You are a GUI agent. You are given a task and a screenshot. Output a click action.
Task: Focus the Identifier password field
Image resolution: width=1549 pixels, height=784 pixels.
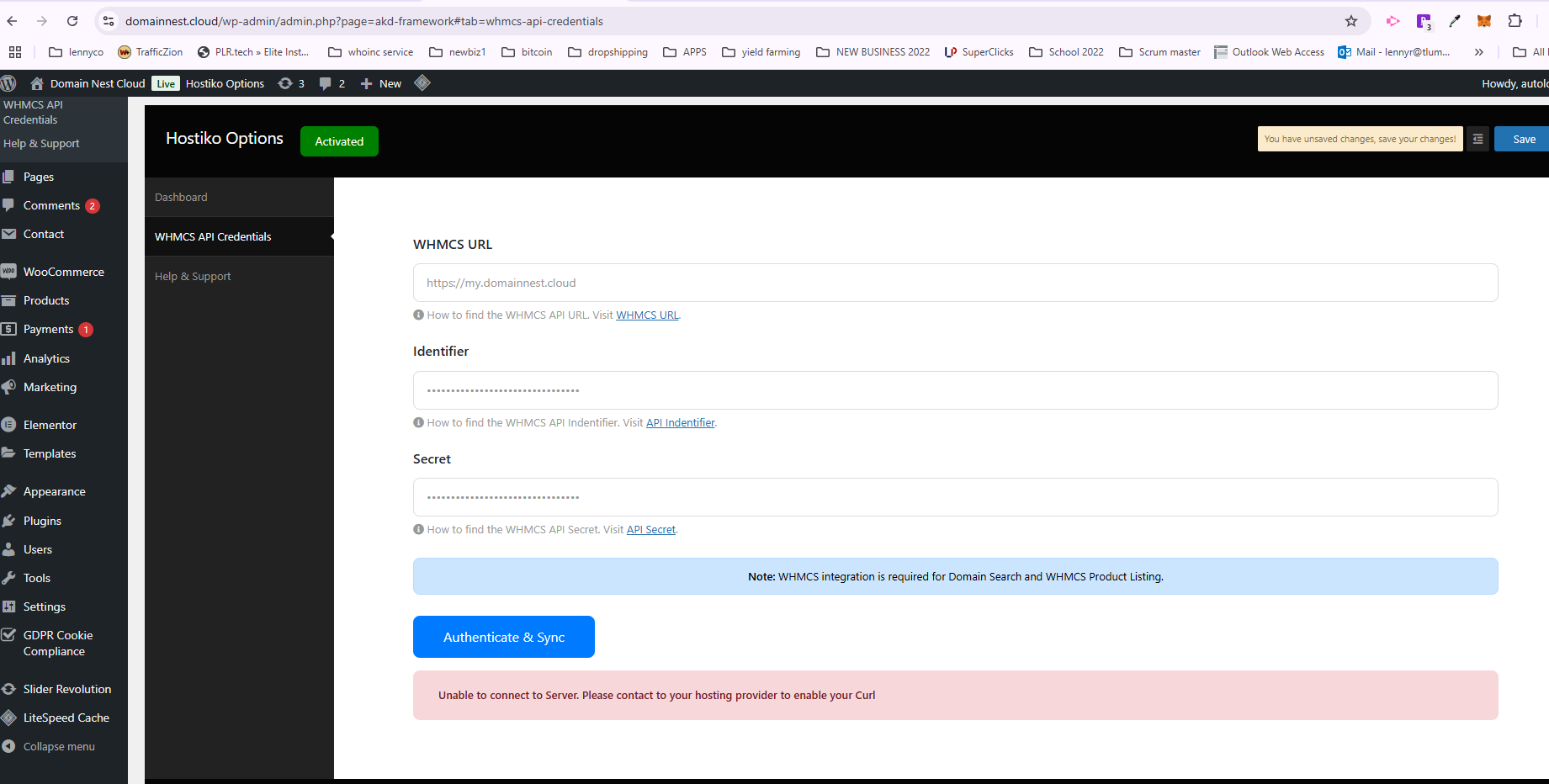(x=955, y=390)
